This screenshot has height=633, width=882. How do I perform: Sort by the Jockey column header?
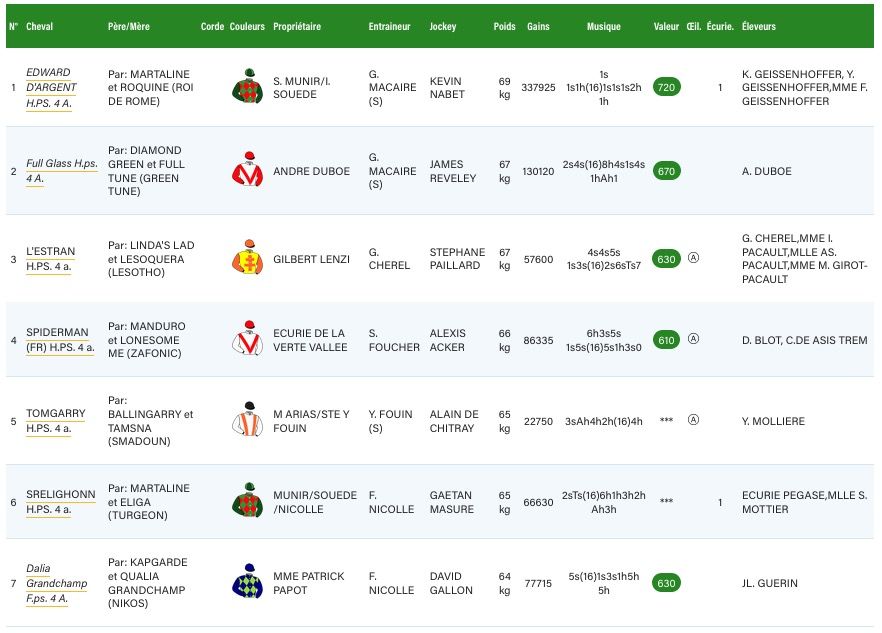(x=442, y=27)
